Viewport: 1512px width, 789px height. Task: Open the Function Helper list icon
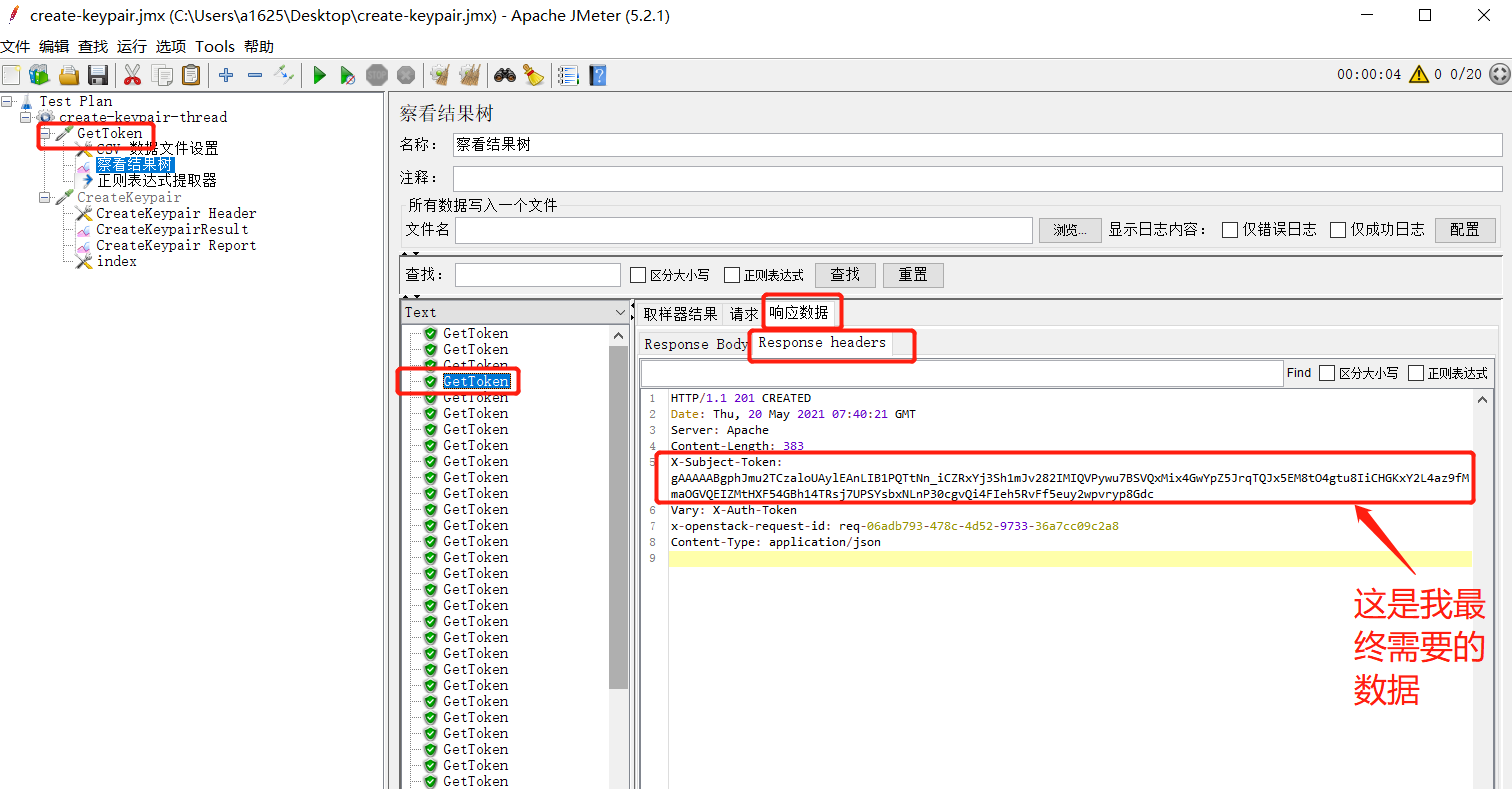point(568,75)
